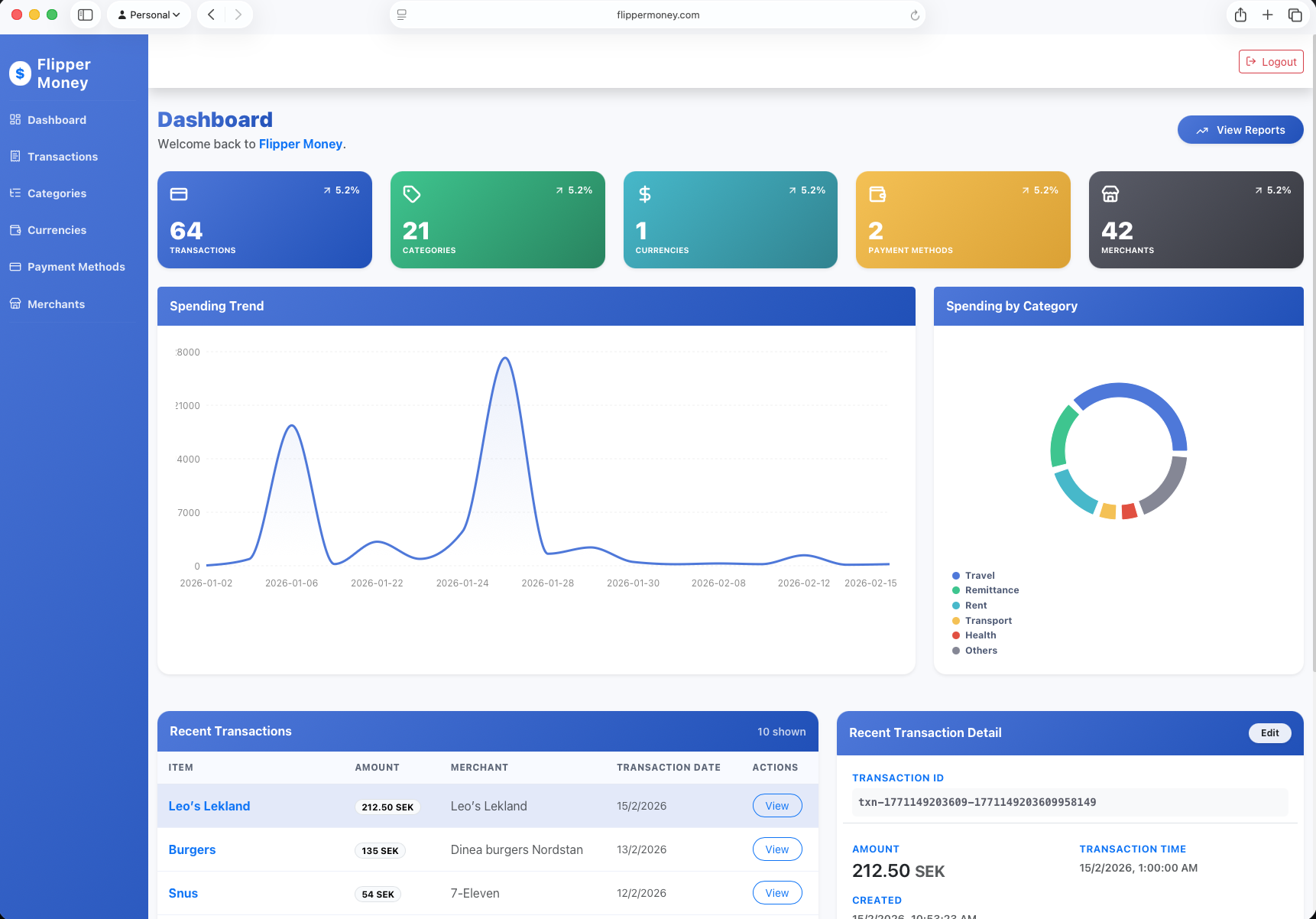Open the Leo's Lekland transaction link
This screenshot has height=919, width=1316.
point(209,805)
